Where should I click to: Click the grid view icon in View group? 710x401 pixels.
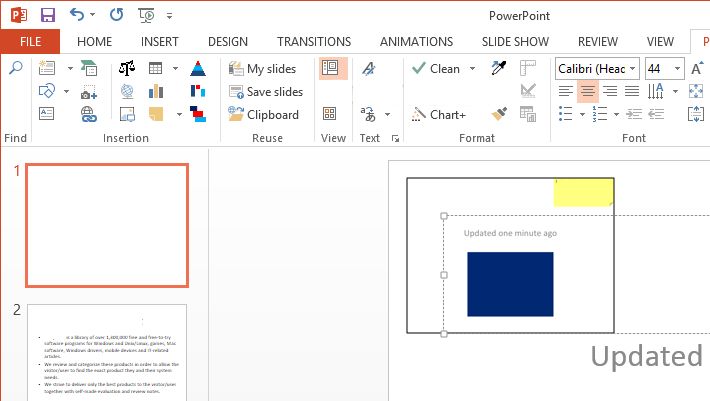[329, 114]
